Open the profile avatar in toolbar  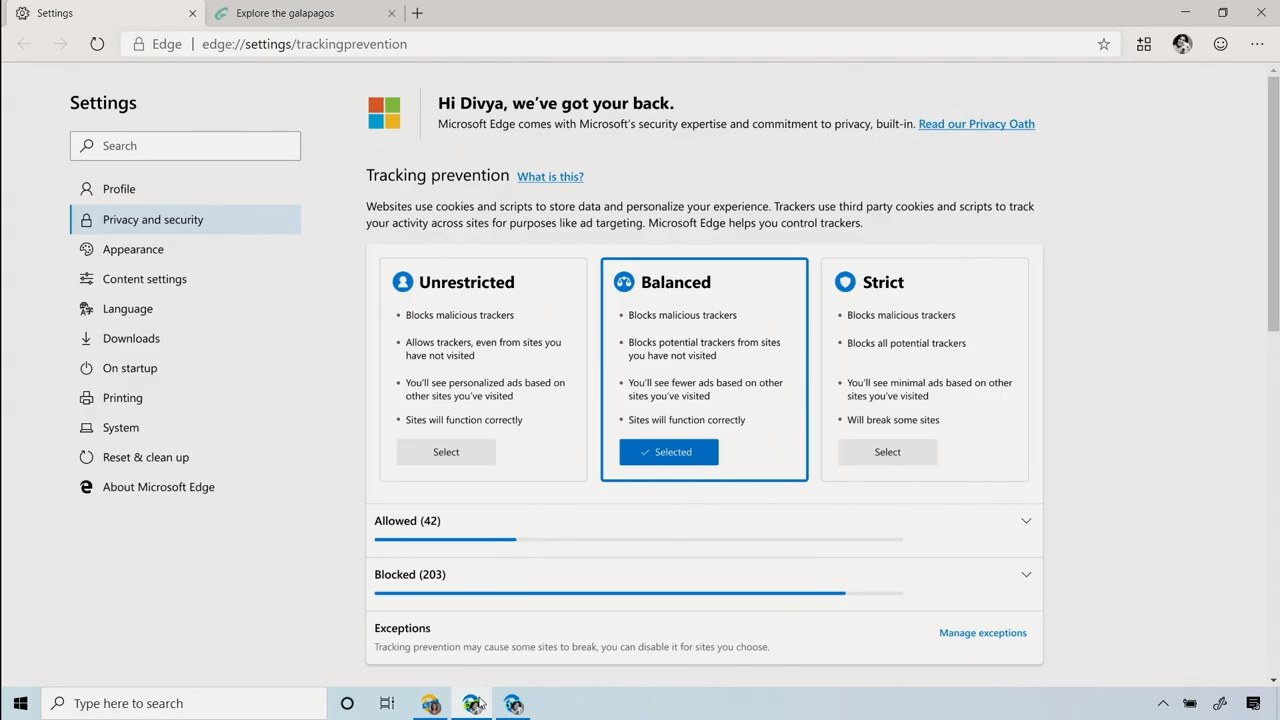pos(1182,44)
